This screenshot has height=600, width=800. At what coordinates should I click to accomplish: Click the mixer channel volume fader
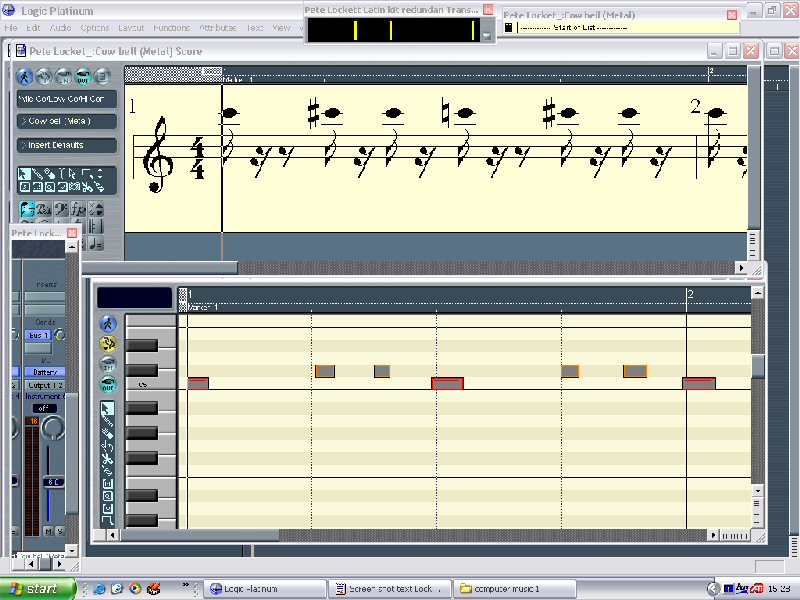(51, 482)
